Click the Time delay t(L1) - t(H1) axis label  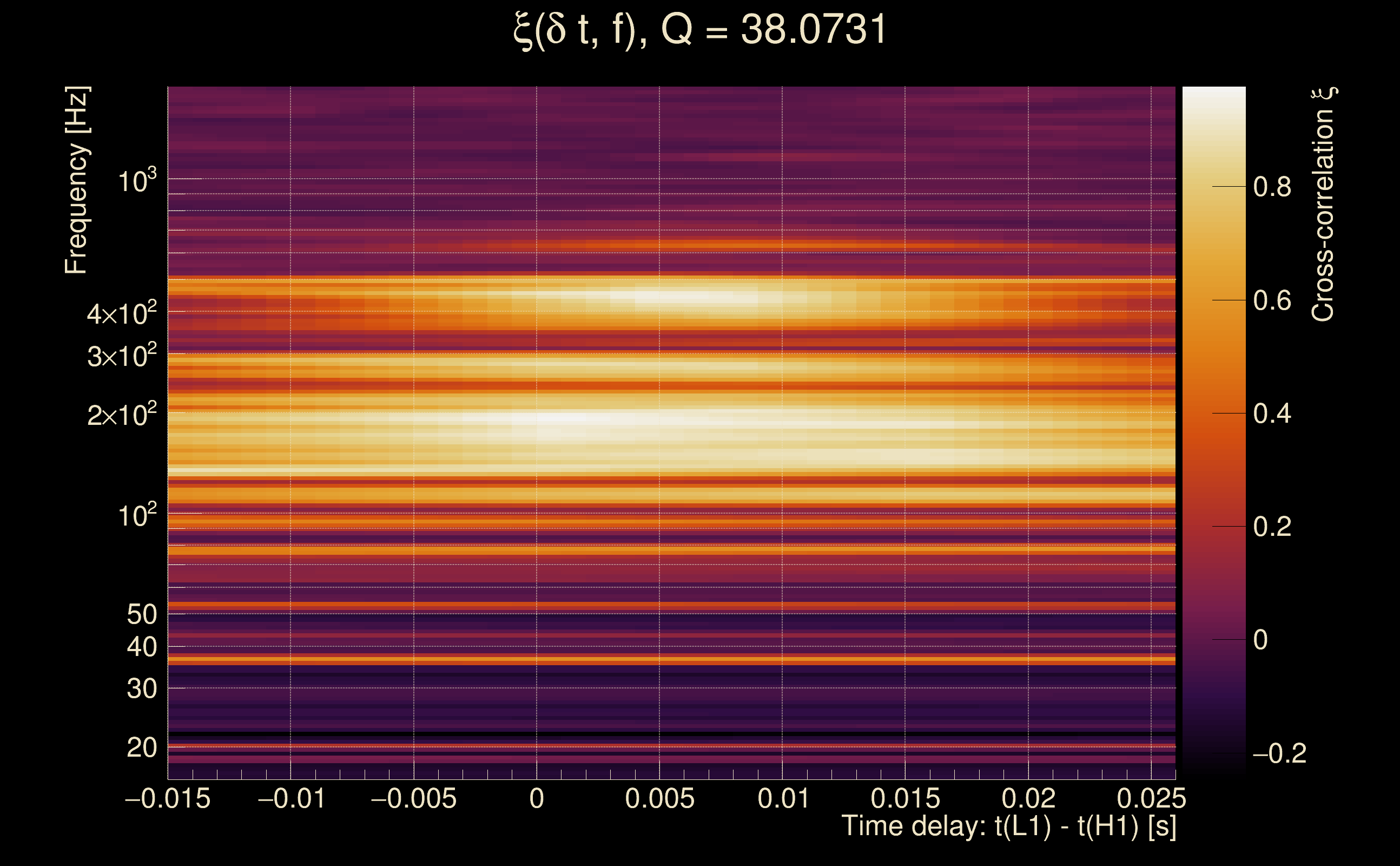point(1008,826)
